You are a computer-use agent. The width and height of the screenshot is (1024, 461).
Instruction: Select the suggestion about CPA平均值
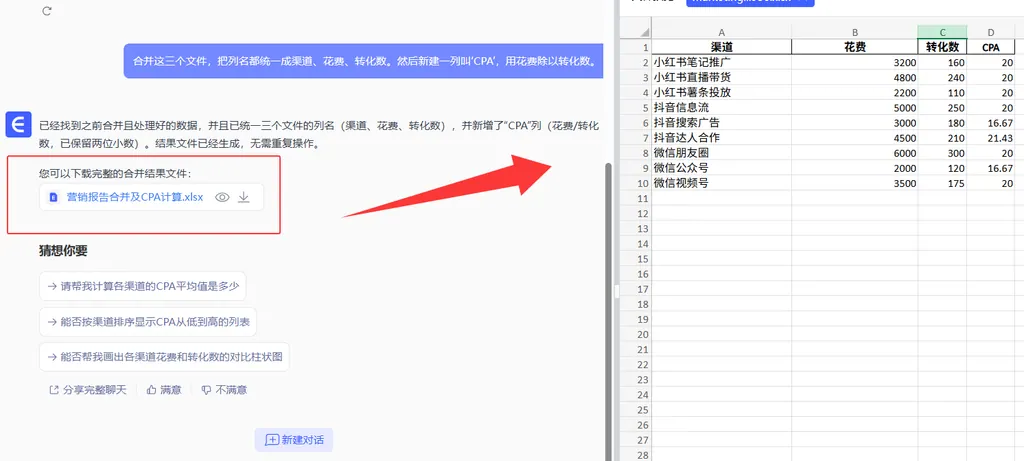coord(142,286)
